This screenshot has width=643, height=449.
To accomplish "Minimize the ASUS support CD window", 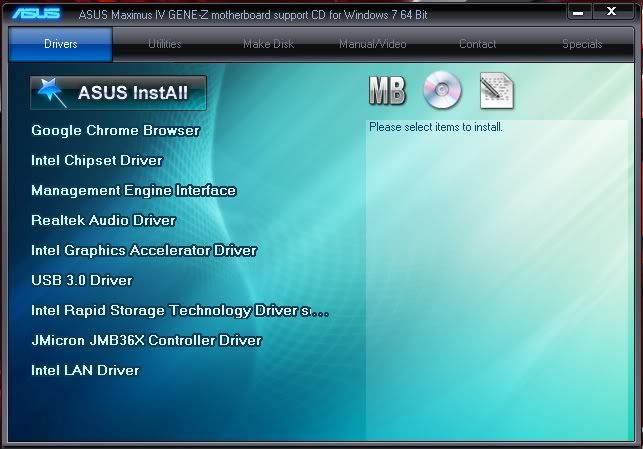I will [x=579, y=12].
